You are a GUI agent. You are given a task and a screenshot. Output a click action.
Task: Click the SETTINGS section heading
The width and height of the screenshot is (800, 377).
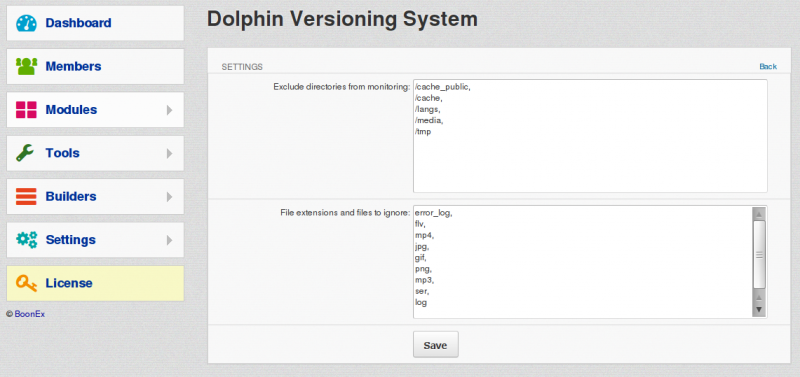pos(242,67)
